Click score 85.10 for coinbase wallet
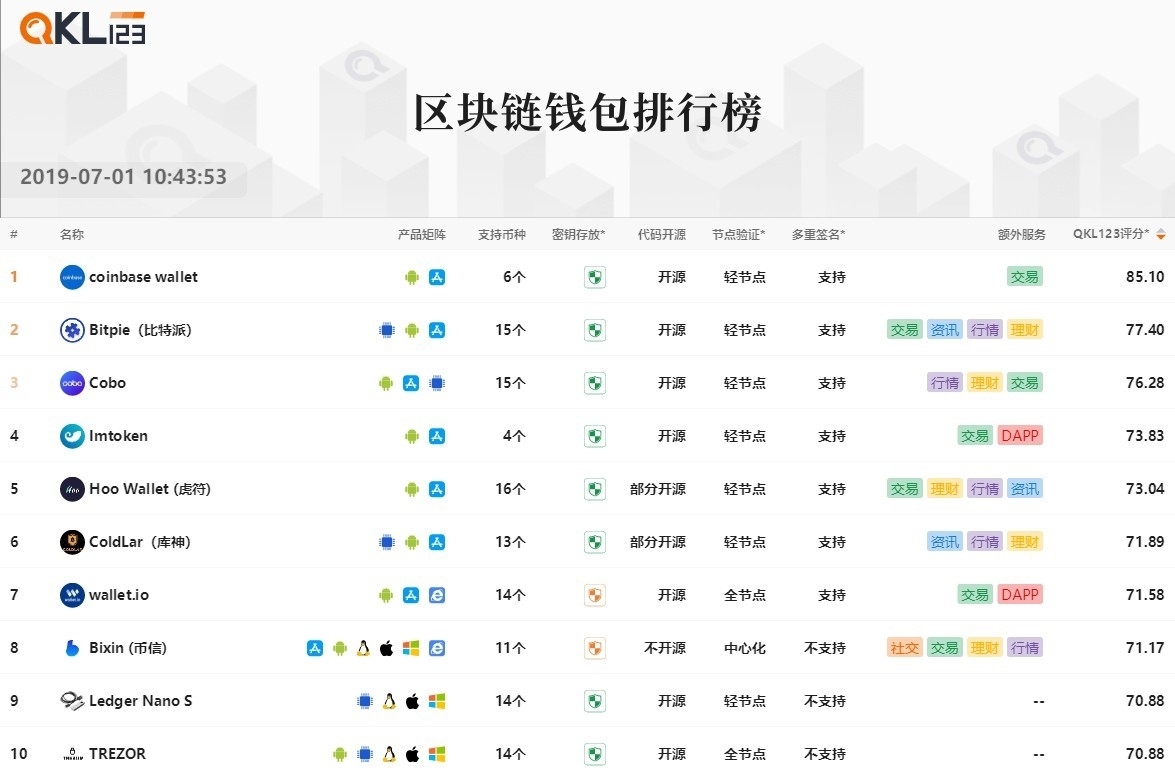The width and height of the screenshot is (1175, 779). click(1145, 276)
